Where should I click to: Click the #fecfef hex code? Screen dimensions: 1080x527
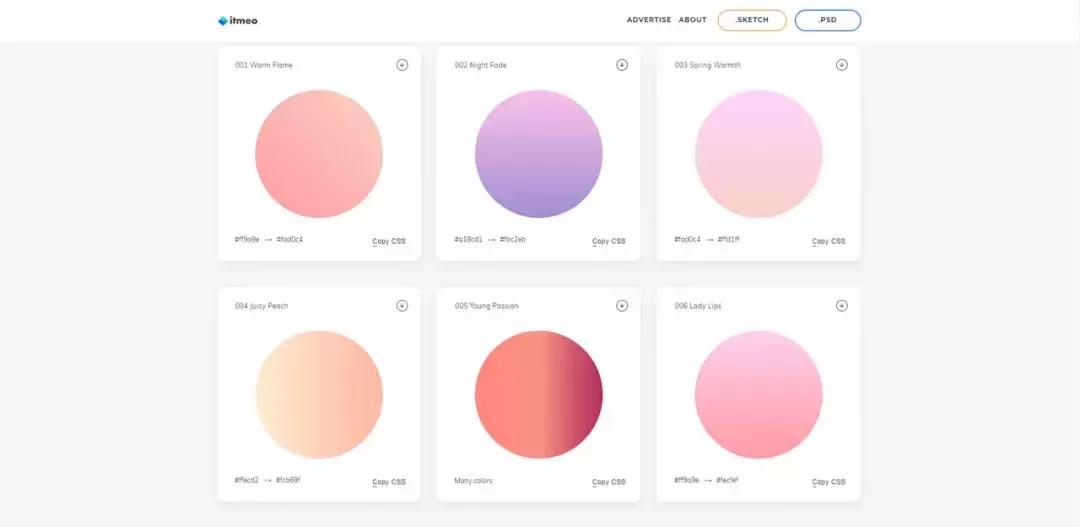[727, 480]
